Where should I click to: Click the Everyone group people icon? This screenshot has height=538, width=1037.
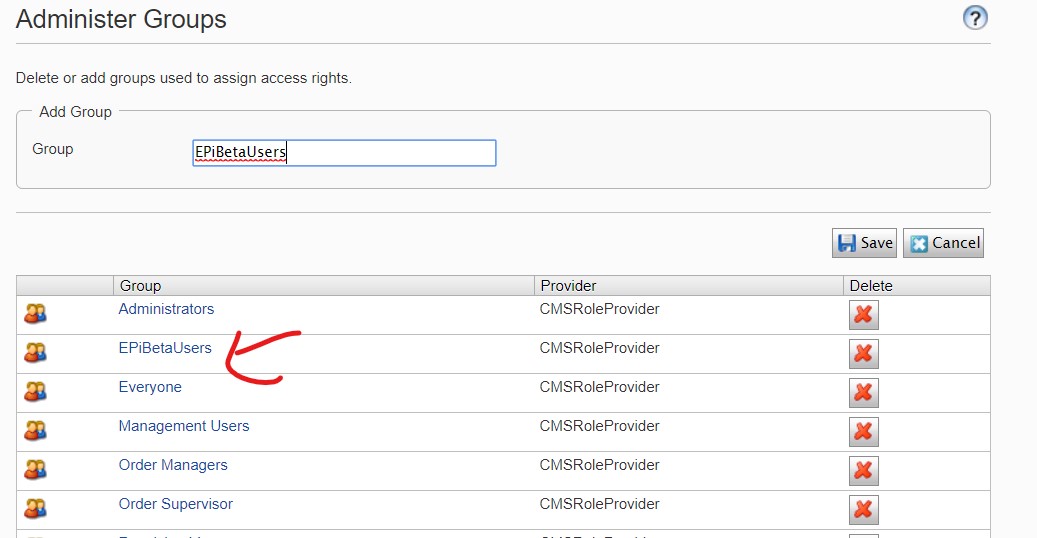[x=35, y=391]
